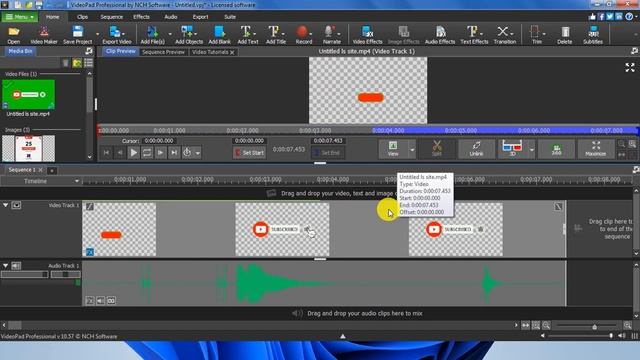Open Add File(s) dropdown arrow
This screenshot has width=640, height=360.
pyautogui.click(x=170, y=35)
